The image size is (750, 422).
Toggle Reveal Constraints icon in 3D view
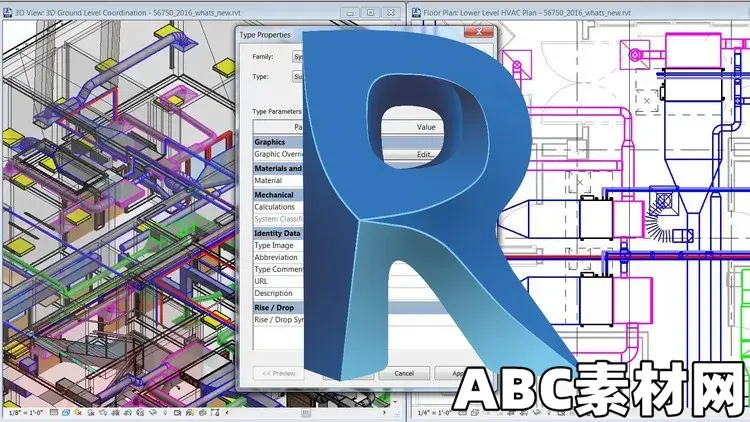pos(215,412)
